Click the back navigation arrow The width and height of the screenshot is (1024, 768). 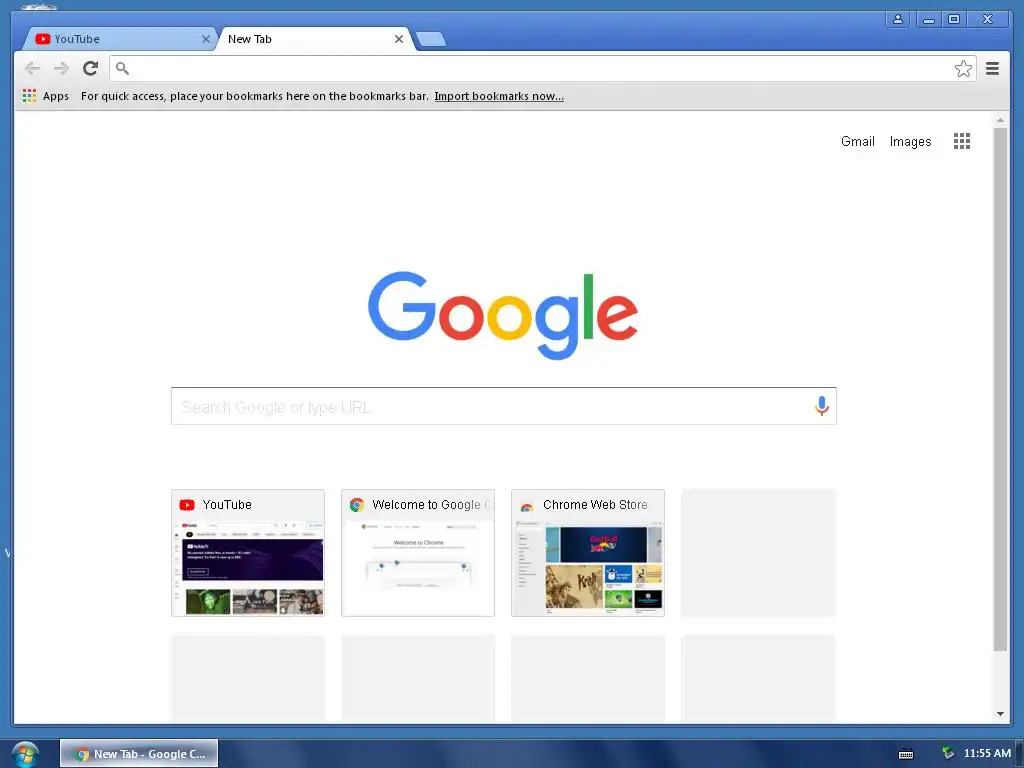coord(32,68)
